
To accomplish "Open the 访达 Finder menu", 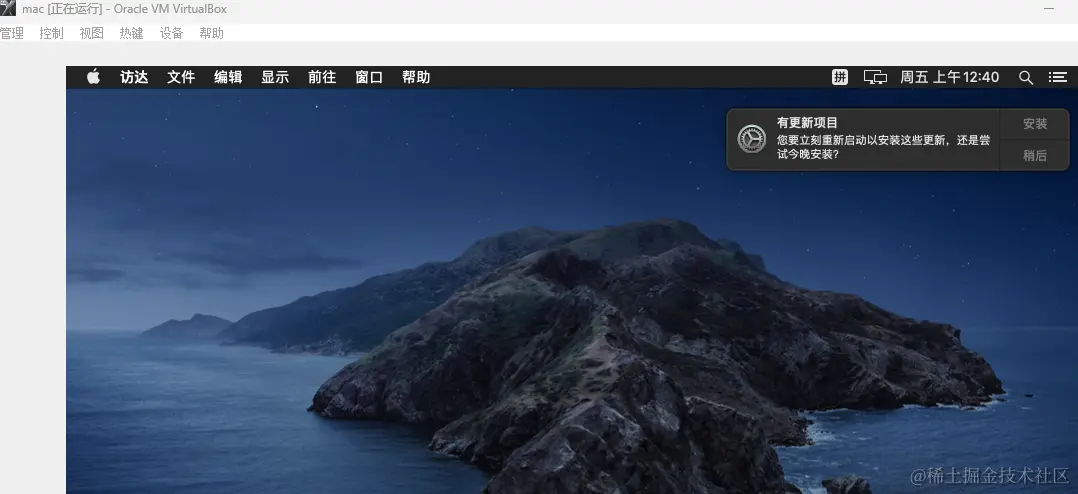I will point(134,78).
